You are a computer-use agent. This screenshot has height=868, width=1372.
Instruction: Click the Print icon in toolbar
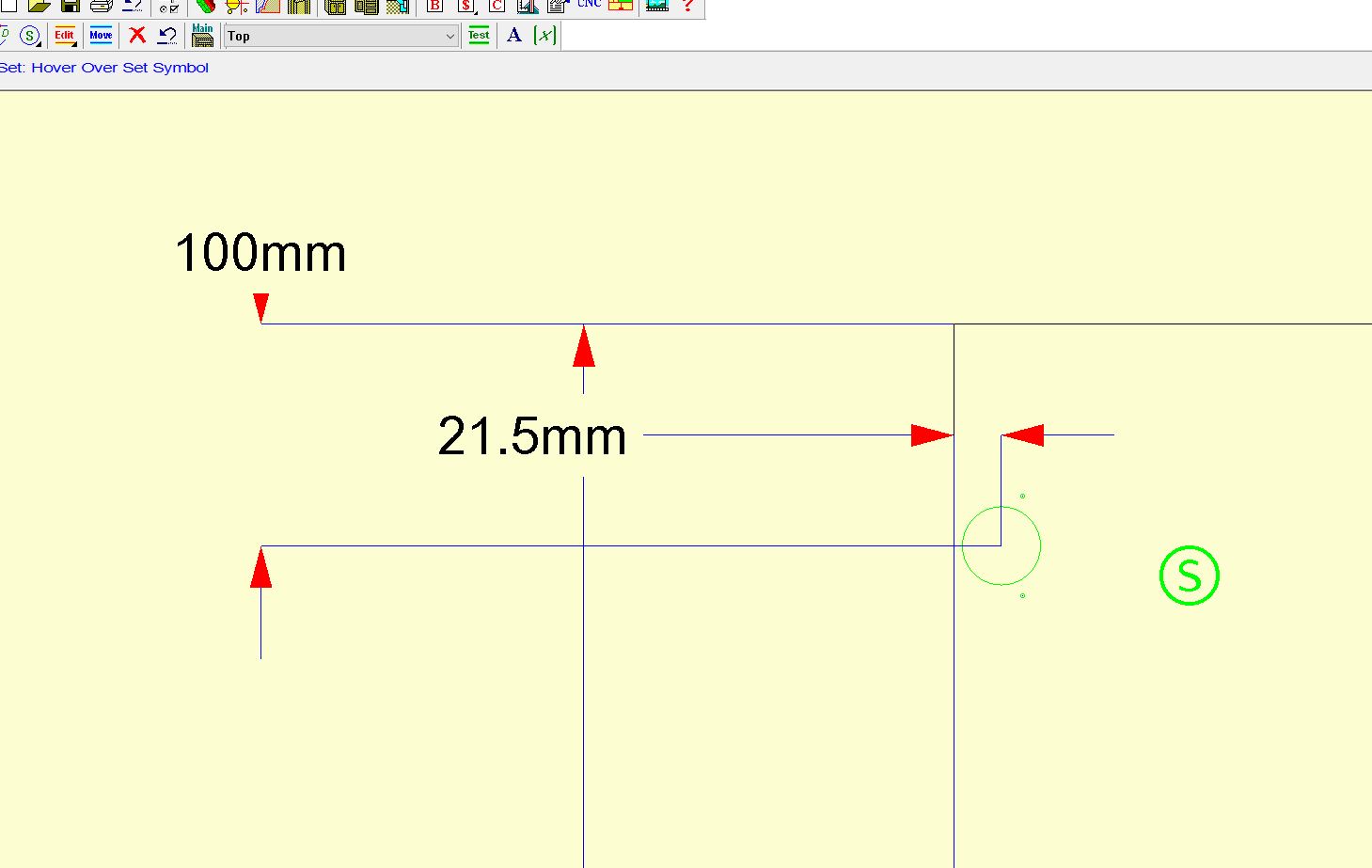click(101, 6)
